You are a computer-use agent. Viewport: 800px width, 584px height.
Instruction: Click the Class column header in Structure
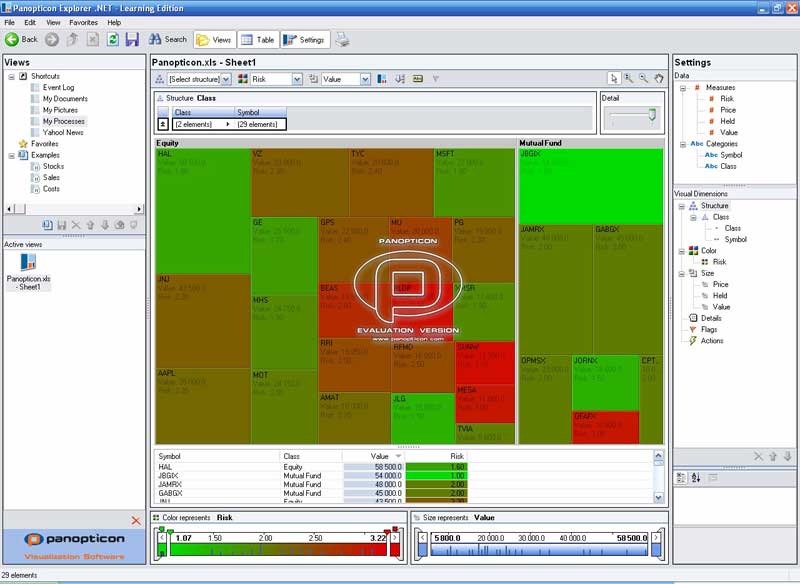pyautogui.click(x=203, y=112)
